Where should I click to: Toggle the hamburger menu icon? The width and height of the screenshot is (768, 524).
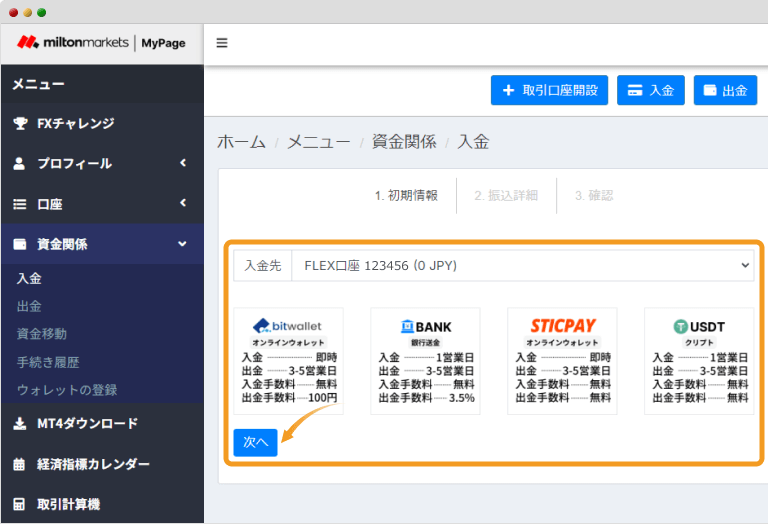[x=222, y=43]
